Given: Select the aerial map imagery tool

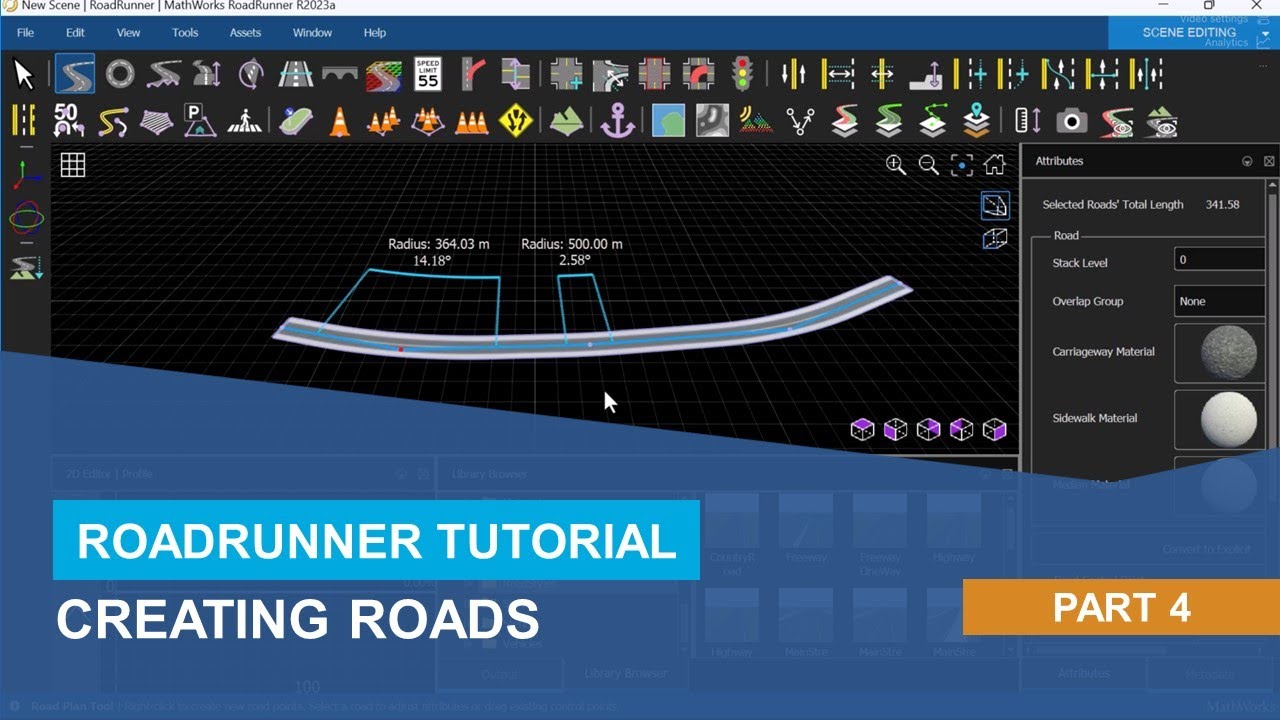Looking at the screenshot, I should 668,122.
